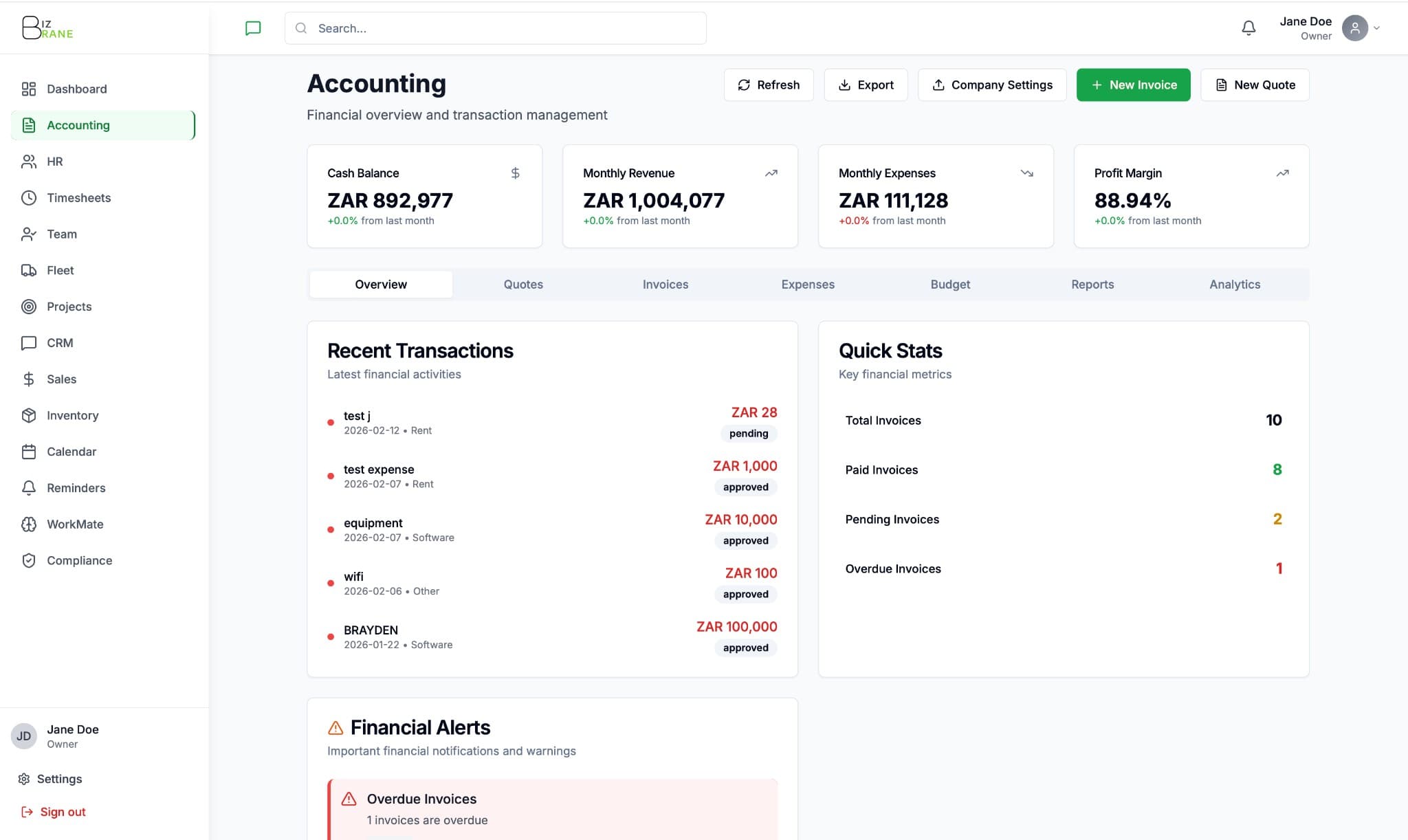Viewport: 1408px width, 840px height.
Task: Switch to the Invoices tab
Action: point(665,284)
